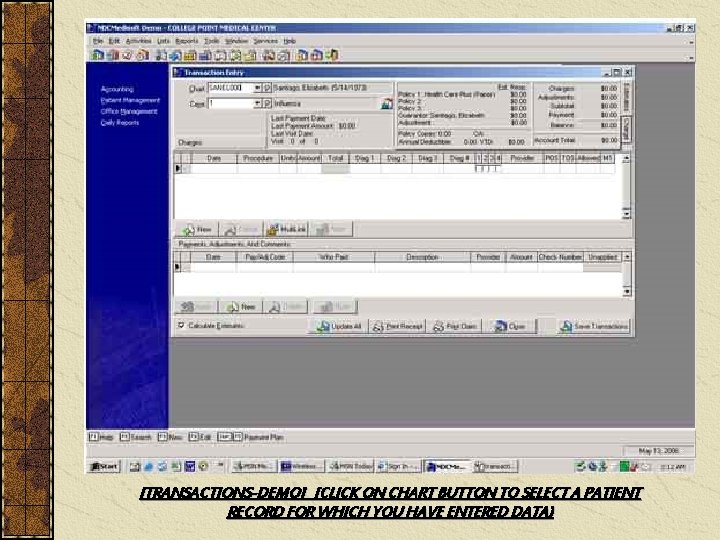The image size is (720, 540).
Task: Click Accounting in the blue sidebar
Action: point(117,89)
